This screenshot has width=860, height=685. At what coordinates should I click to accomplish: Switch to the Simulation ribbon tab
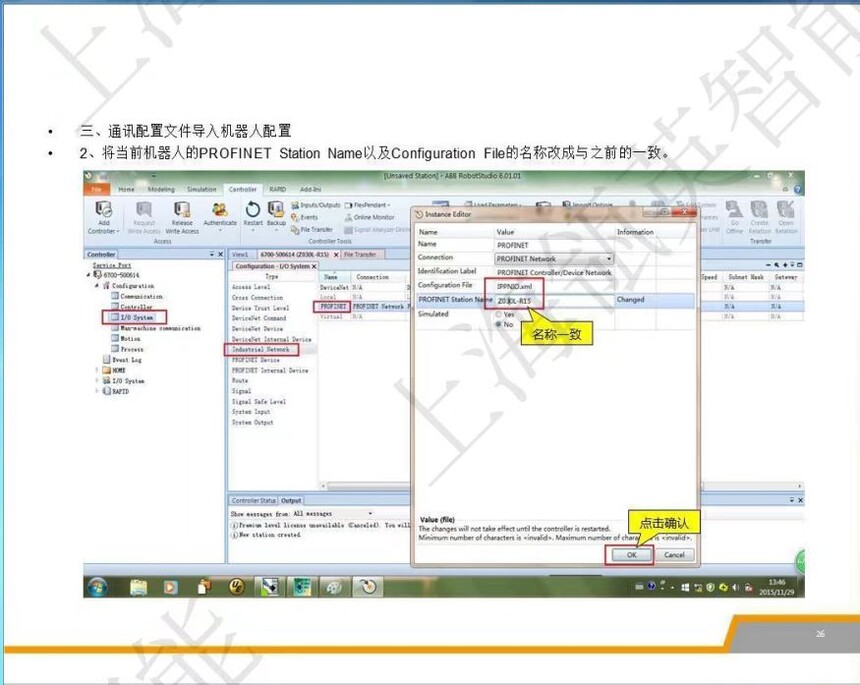(201, 189)
